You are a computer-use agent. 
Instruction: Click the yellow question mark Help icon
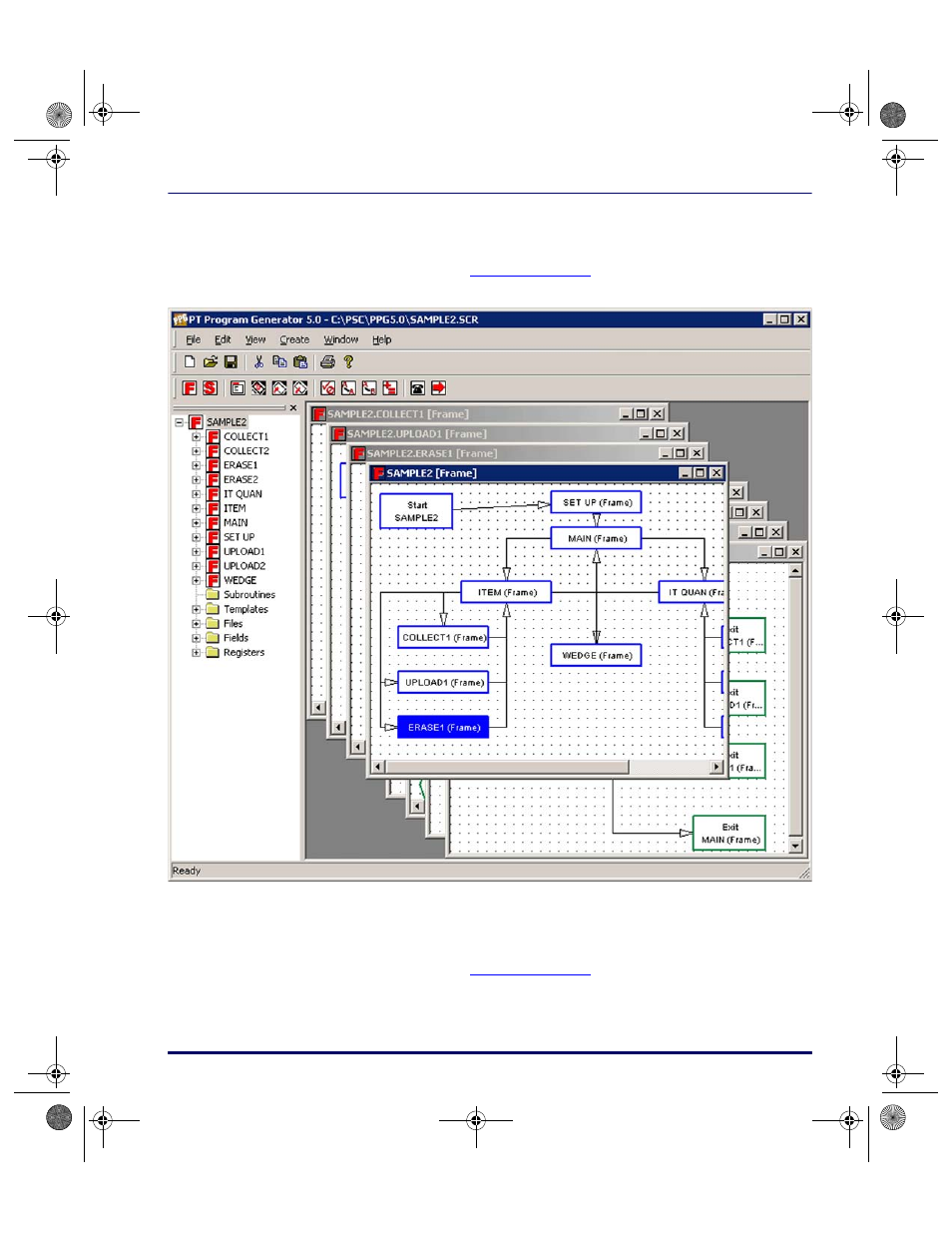[x=348, y=362]
